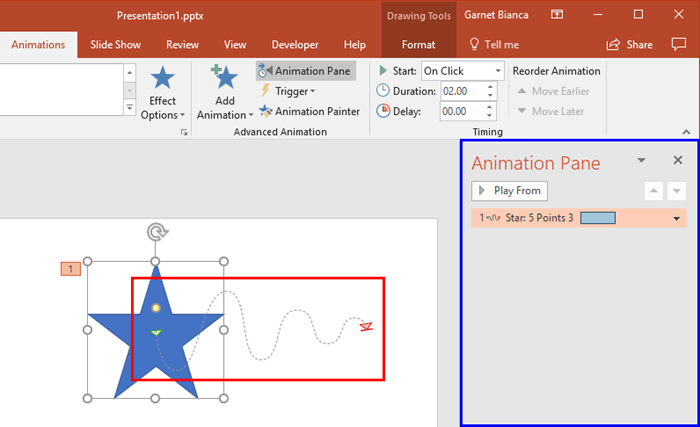Click inside the Delay value field
This screenshot has width=700, height=427.
click(462, 111)
